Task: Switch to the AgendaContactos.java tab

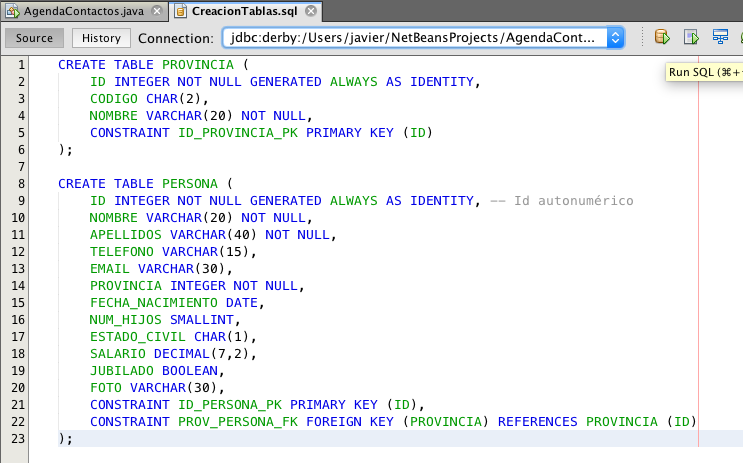Action: click(x=82, y=12)
